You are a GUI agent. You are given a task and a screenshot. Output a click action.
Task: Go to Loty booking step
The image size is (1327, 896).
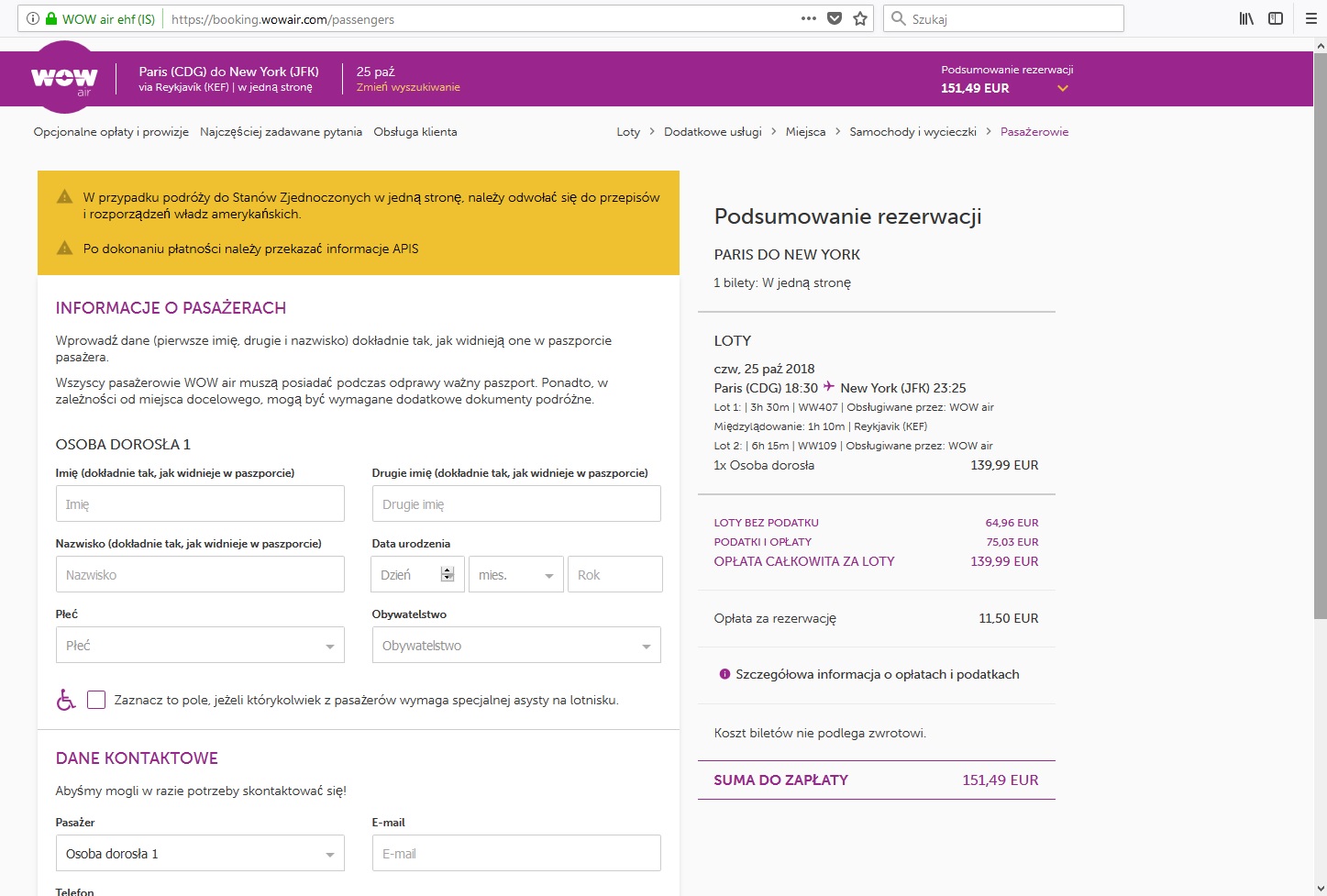tap(628, 132)
